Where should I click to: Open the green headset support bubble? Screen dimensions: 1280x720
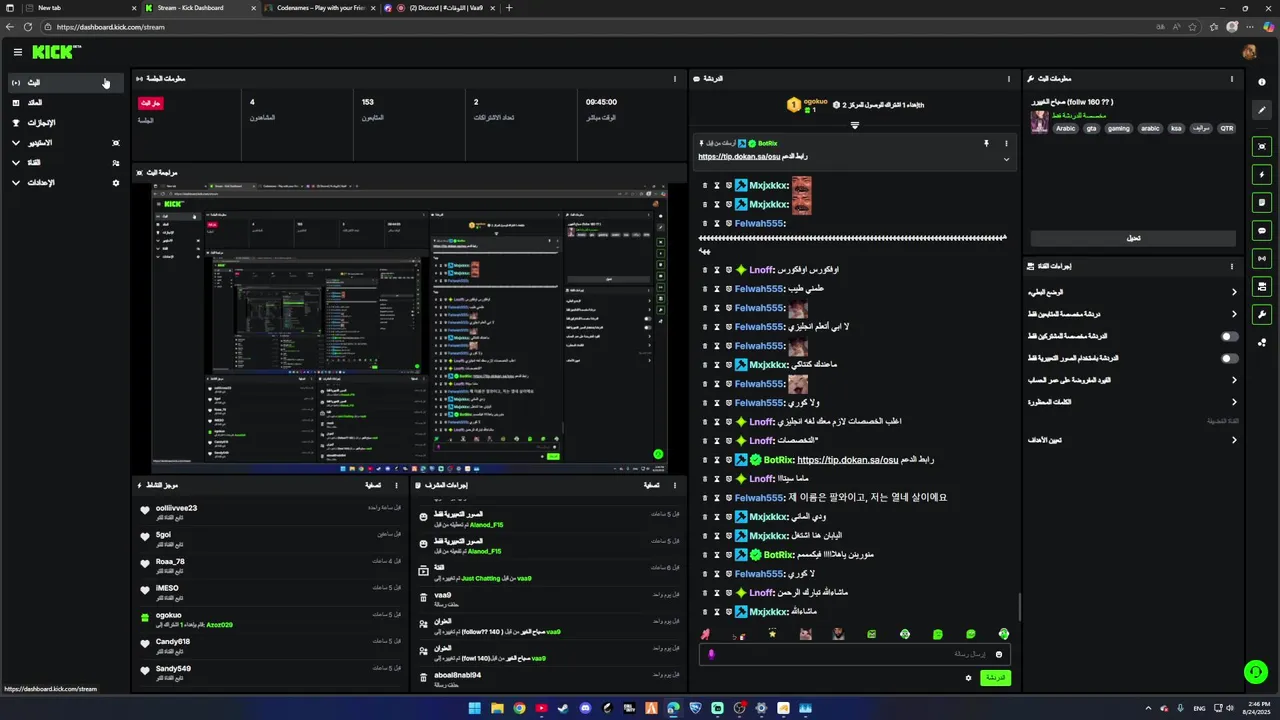[x=1255, y=672]
